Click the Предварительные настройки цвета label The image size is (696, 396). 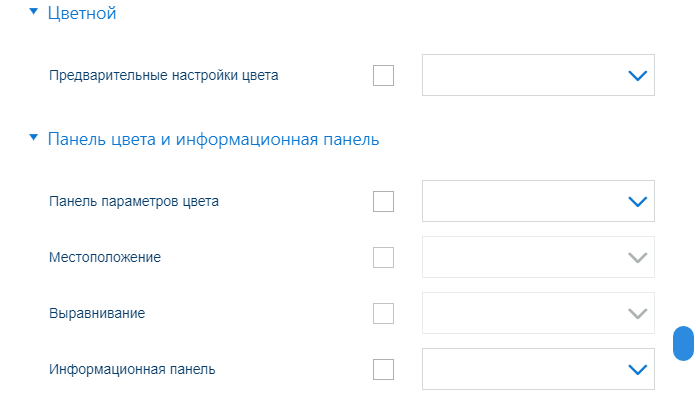point(164,75)
